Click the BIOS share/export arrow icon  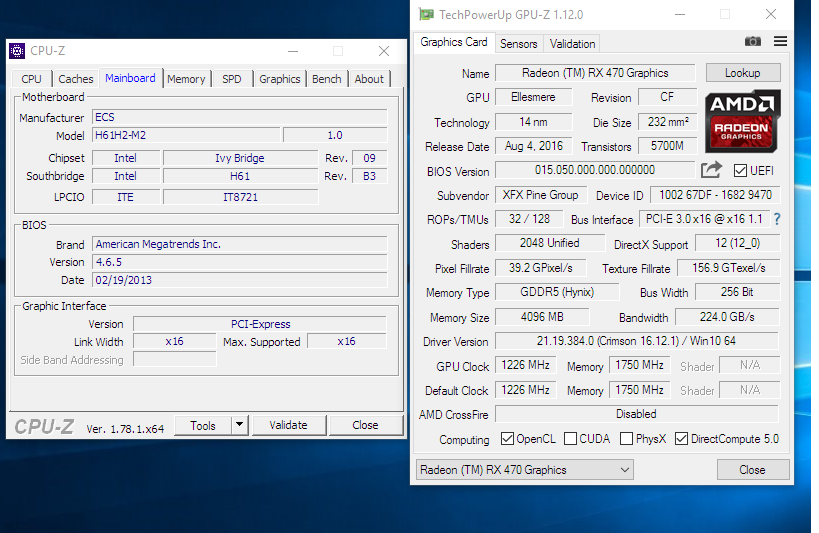[x=711, y=170]
